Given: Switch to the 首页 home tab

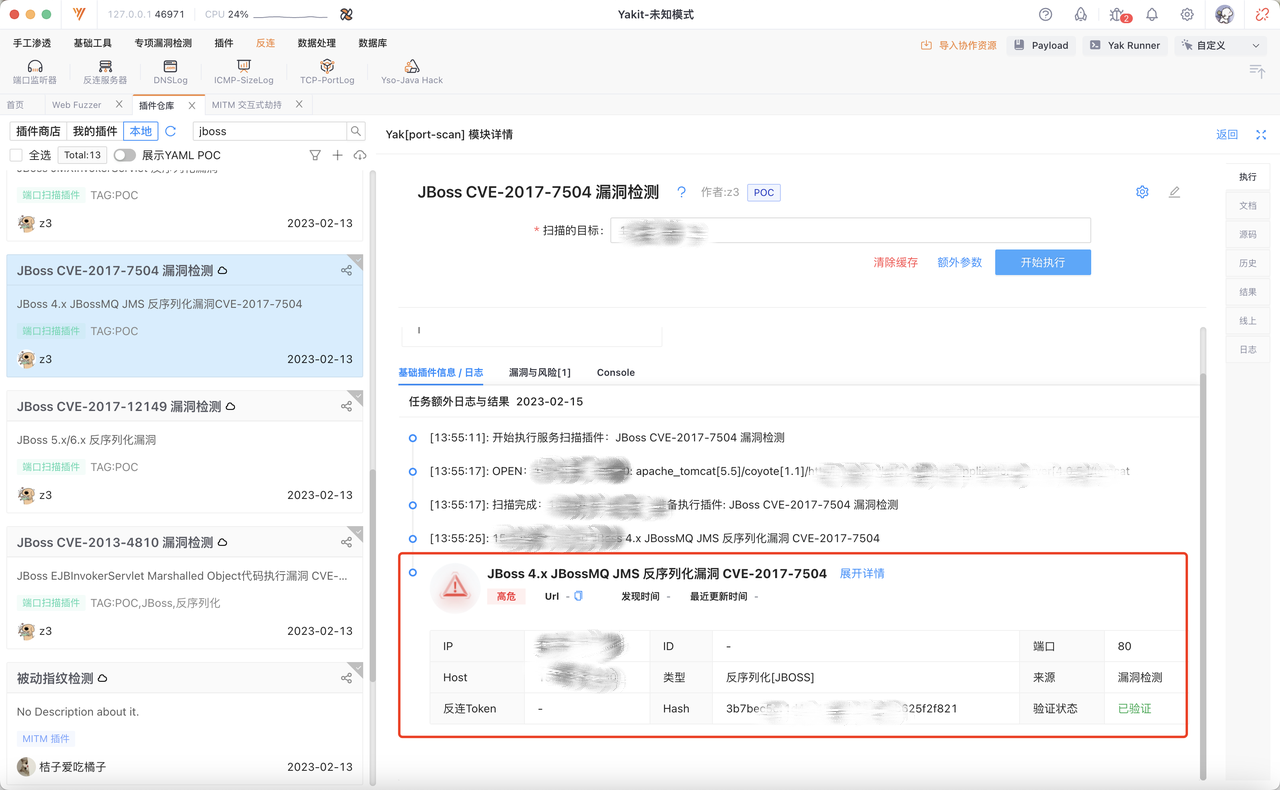Looking at the screenshot, I should pos(15,105).
